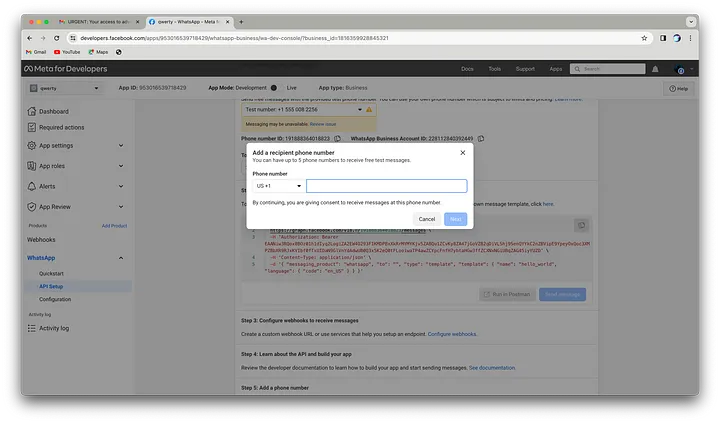Open Support in top navigation
The image size is (720, 423).
click(525, 69)
